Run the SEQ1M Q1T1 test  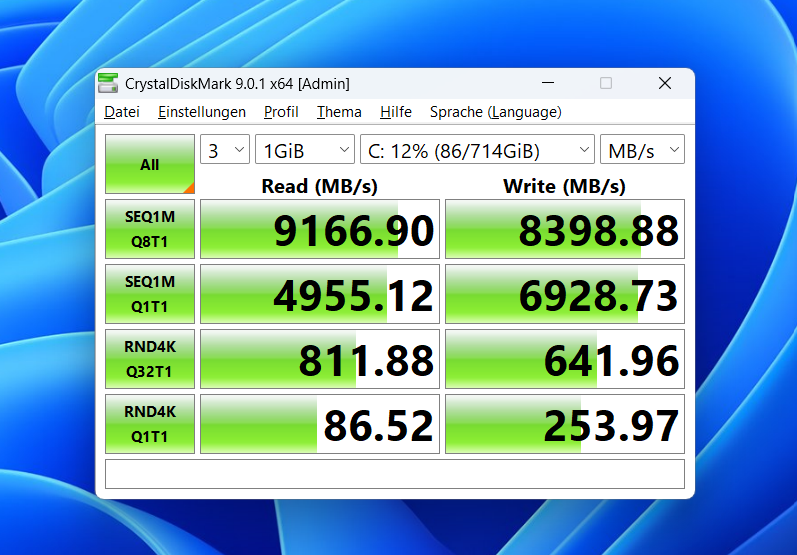[x=150, y=294]
